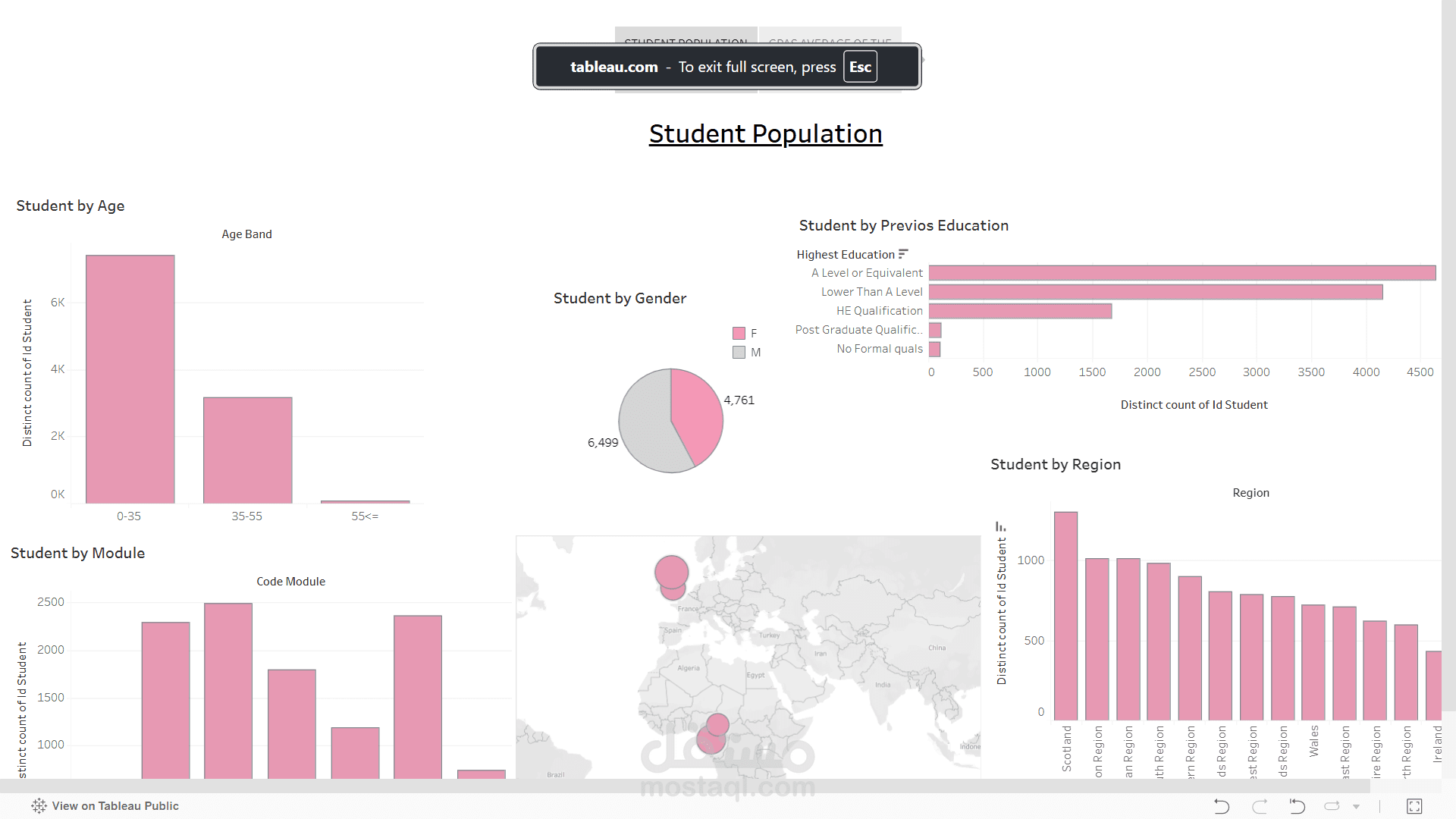Select the A Level or Equivalent bar

[1181, 273]
